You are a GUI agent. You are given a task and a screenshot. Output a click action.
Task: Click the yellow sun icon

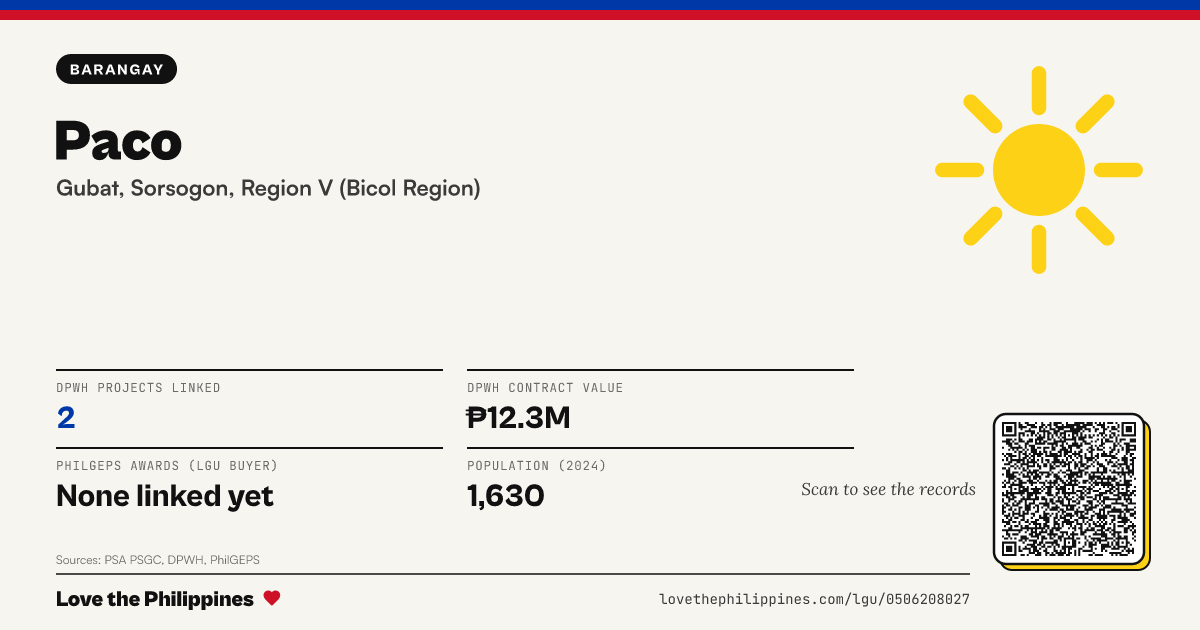[1039, 170]
